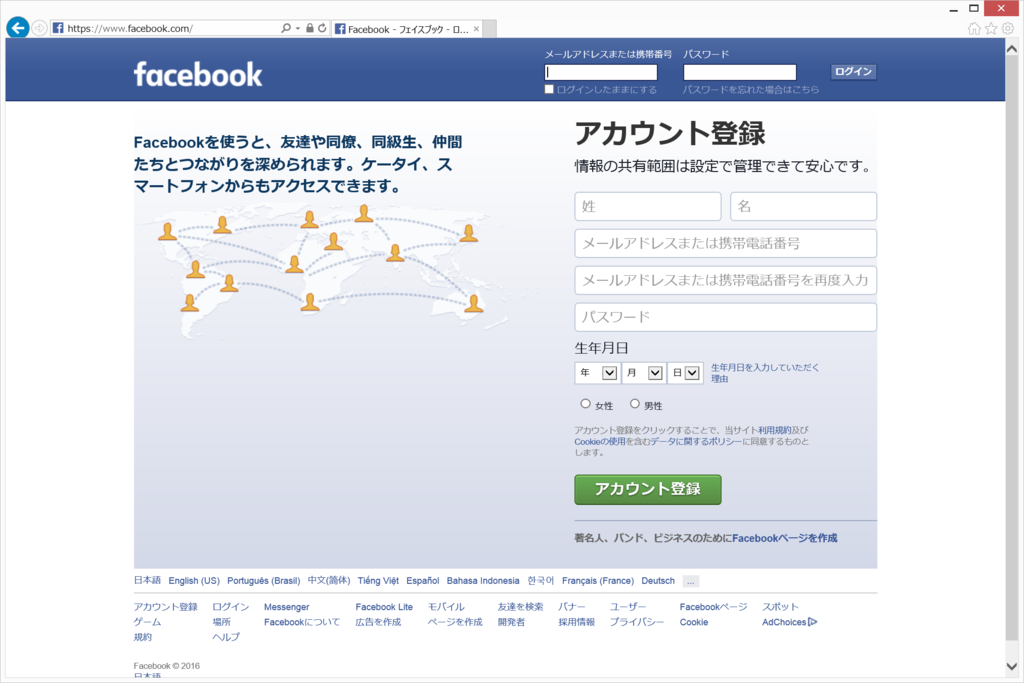The image size is (1024, 683).
Task: Open favorites with the star icon
Action: point(991,28)
